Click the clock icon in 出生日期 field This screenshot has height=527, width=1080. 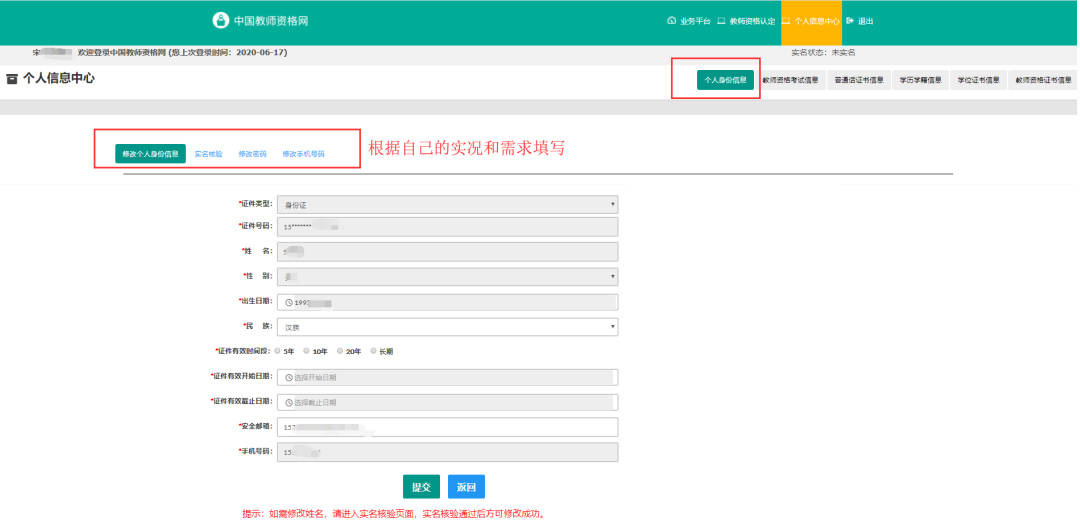(289, 302)
